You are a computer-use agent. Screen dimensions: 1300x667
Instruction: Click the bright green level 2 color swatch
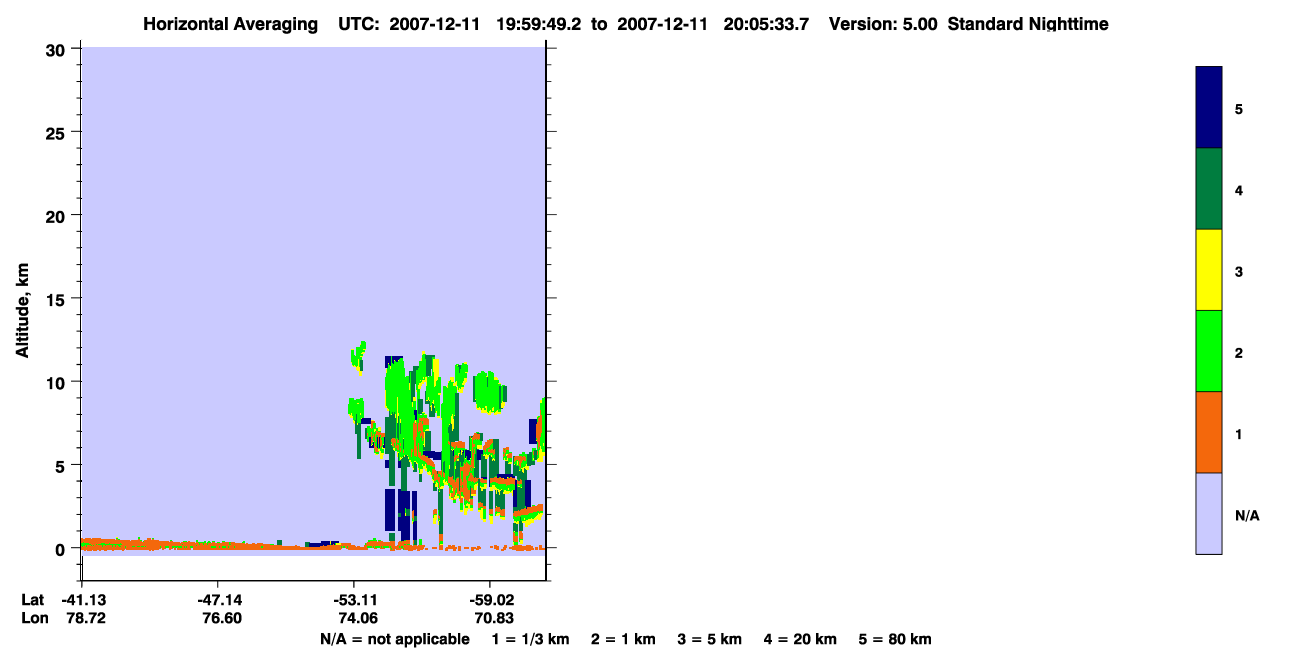[1209, 351]
